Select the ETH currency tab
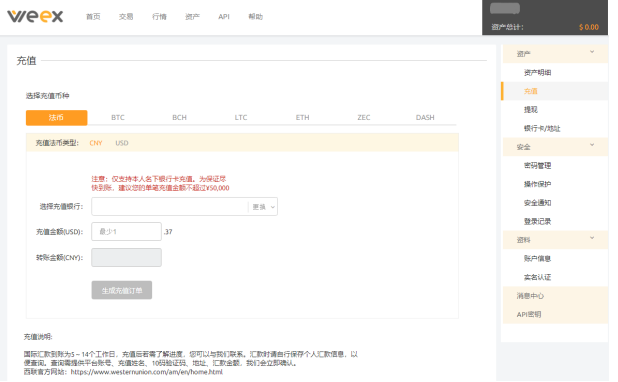The height and width of the screenshot is (382, 618). click(302, 117)
